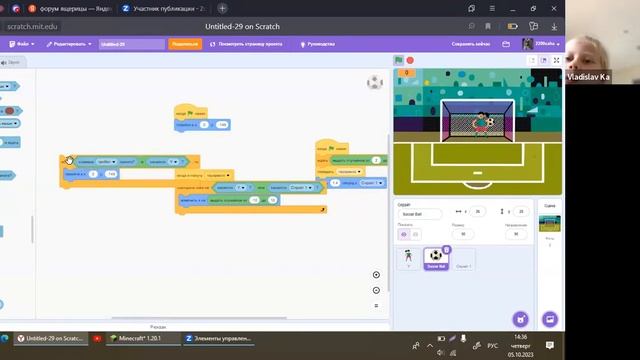
Task: Select the large stage layout button
Action: tap(544, 60)
